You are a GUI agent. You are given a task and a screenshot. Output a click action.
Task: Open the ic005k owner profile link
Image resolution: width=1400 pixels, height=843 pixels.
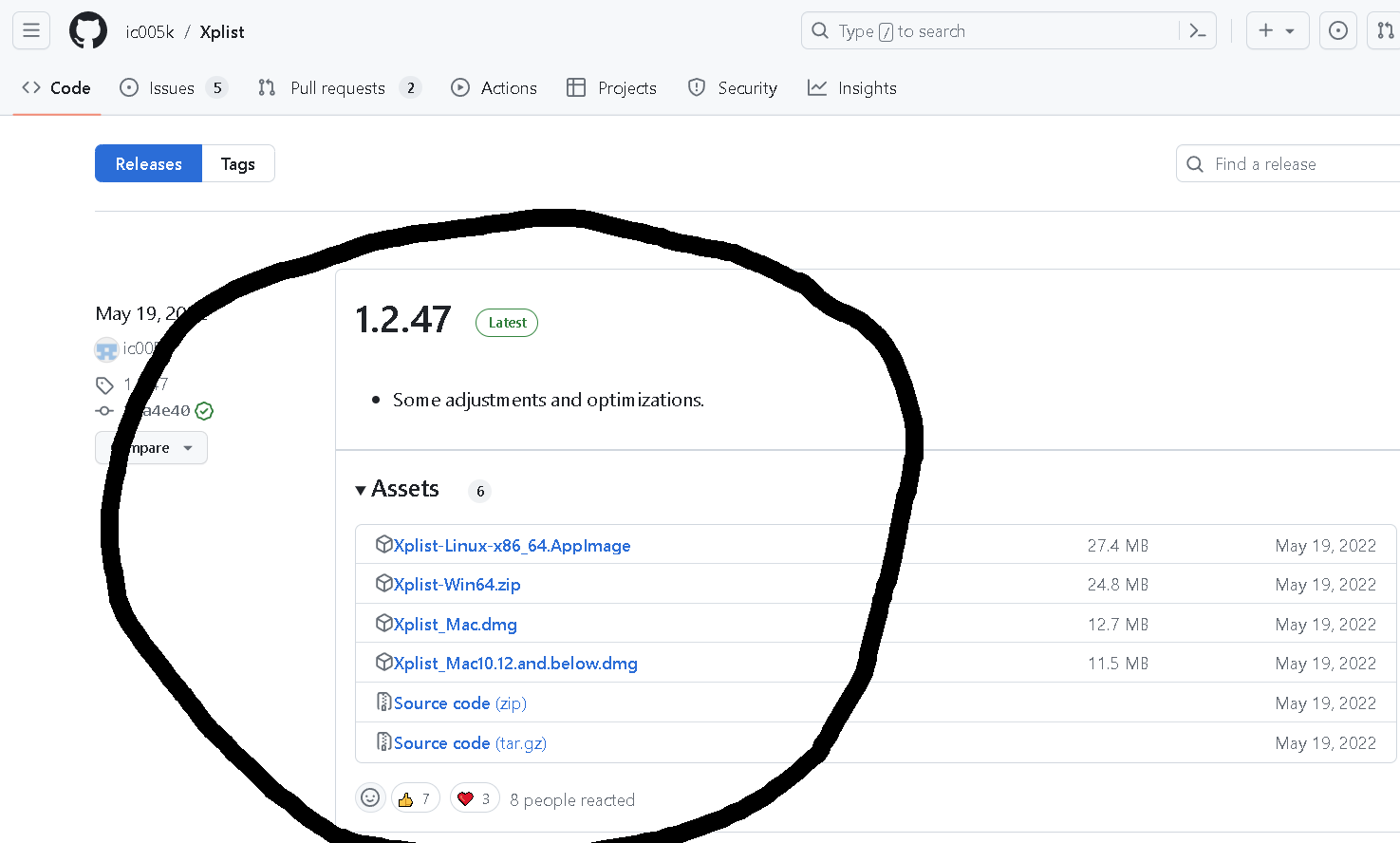coord(150,32)
